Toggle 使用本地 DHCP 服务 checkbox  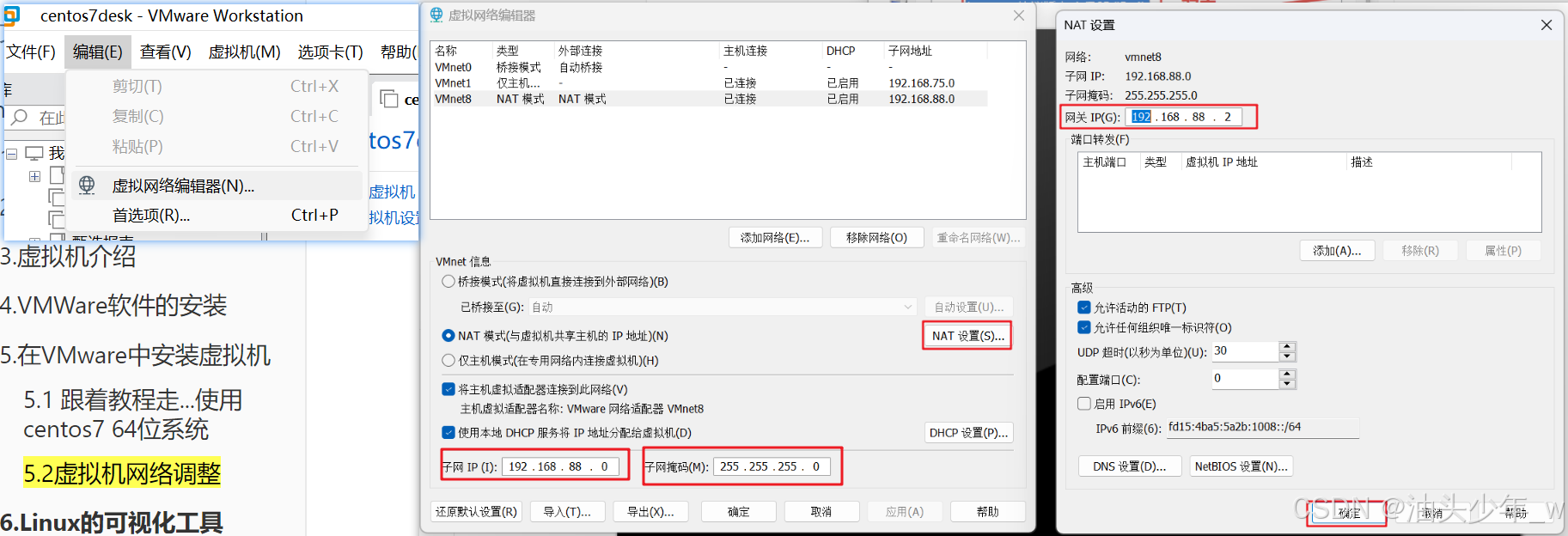(x=448, y=433)
